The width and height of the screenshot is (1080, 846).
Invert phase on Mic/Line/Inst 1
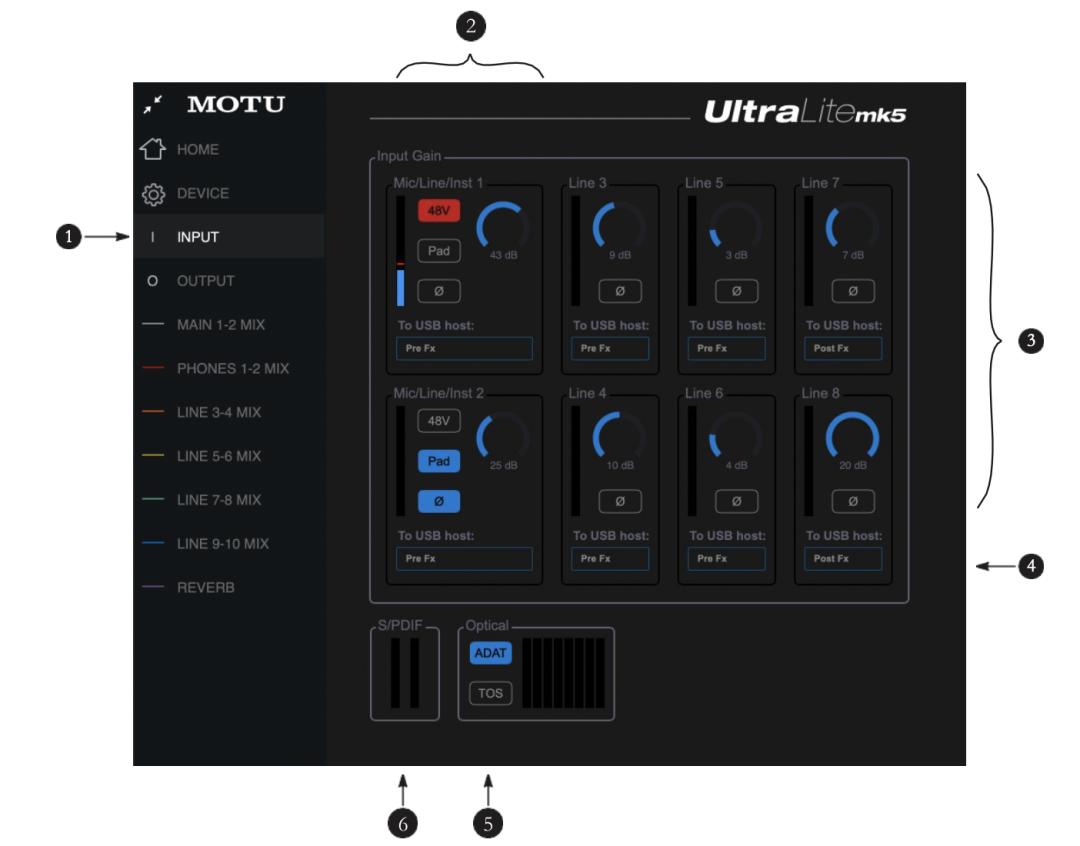[439, 291]
